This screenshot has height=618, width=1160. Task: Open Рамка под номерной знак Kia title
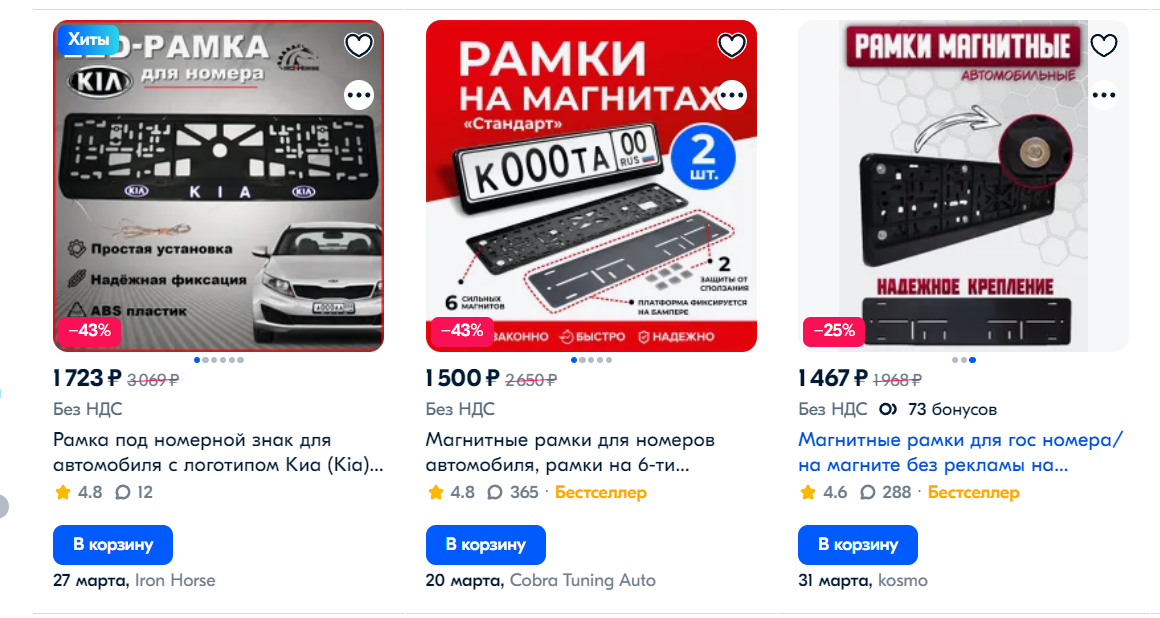pyautogui.click(x=218, y=452)
